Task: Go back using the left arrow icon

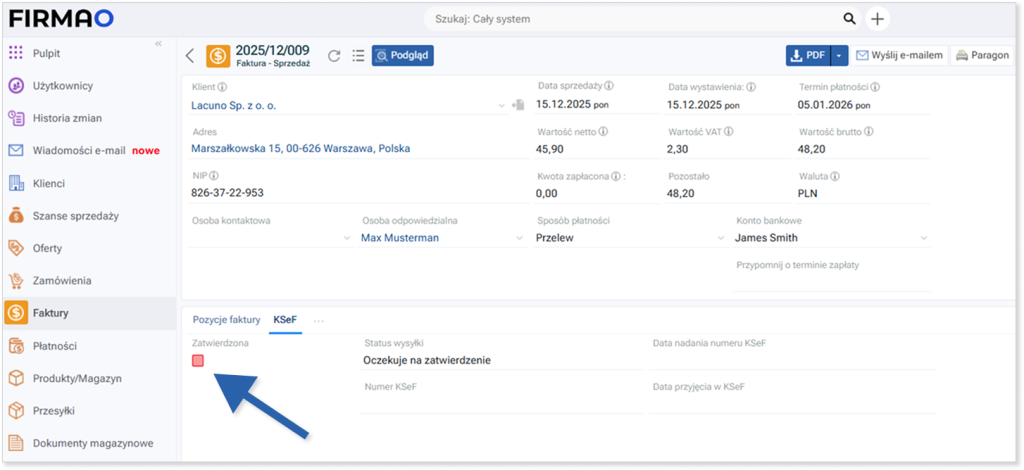Action: [190, 56]
